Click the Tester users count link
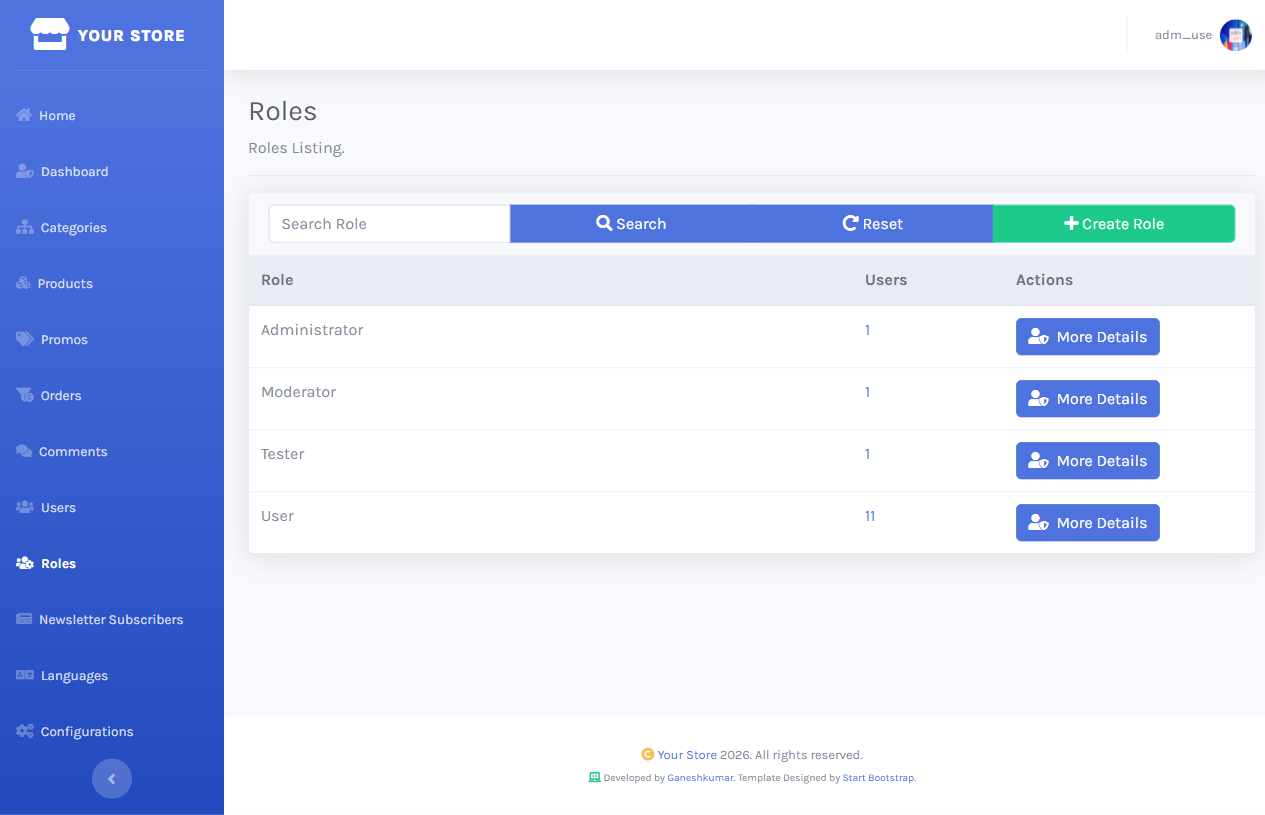Image resolution: width=1265 pixels, height=815 pixels. click(x=867, y=454)
